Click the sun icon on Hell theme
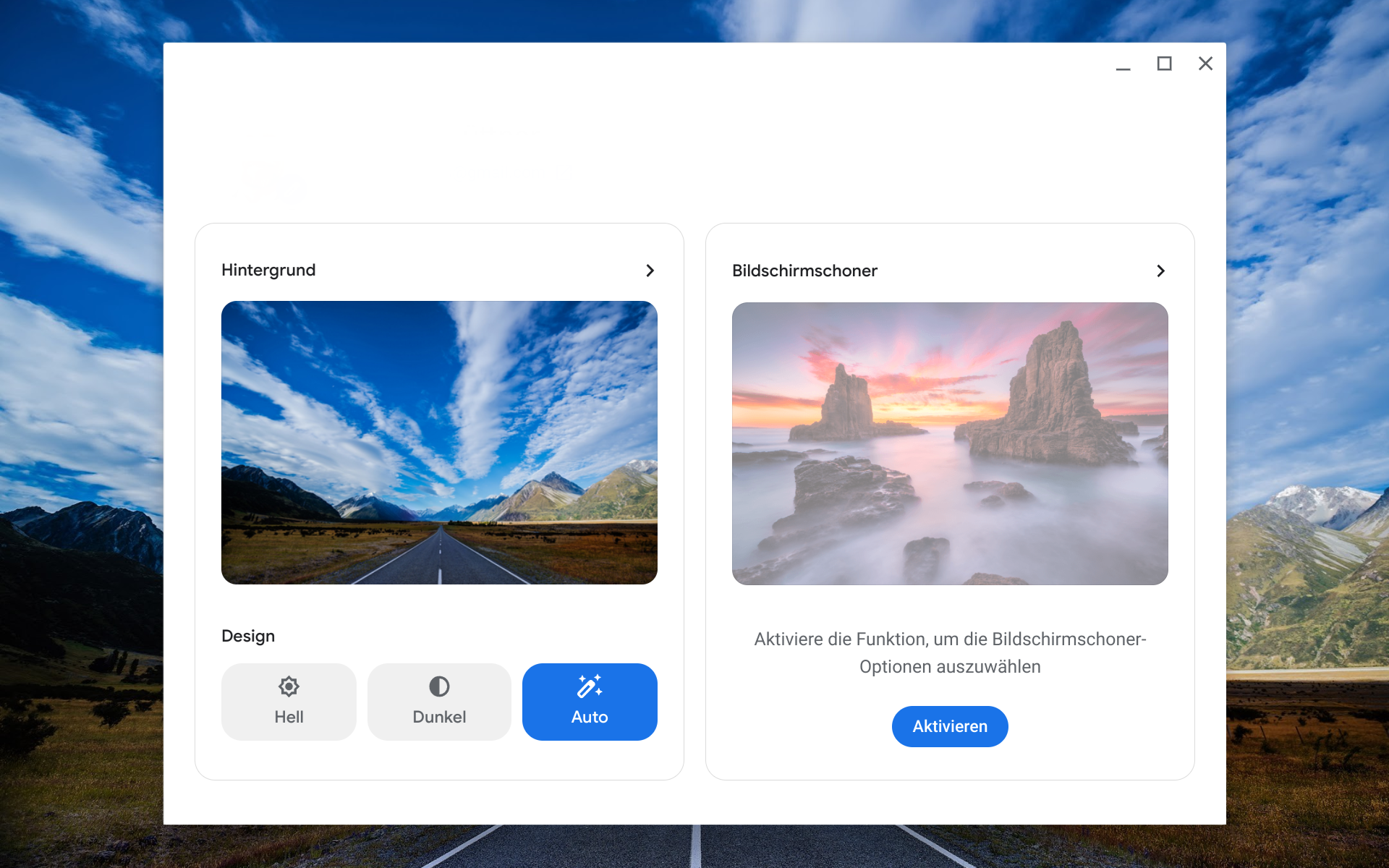The width and height of the screenshot is (1389, 868). point(289,686)
